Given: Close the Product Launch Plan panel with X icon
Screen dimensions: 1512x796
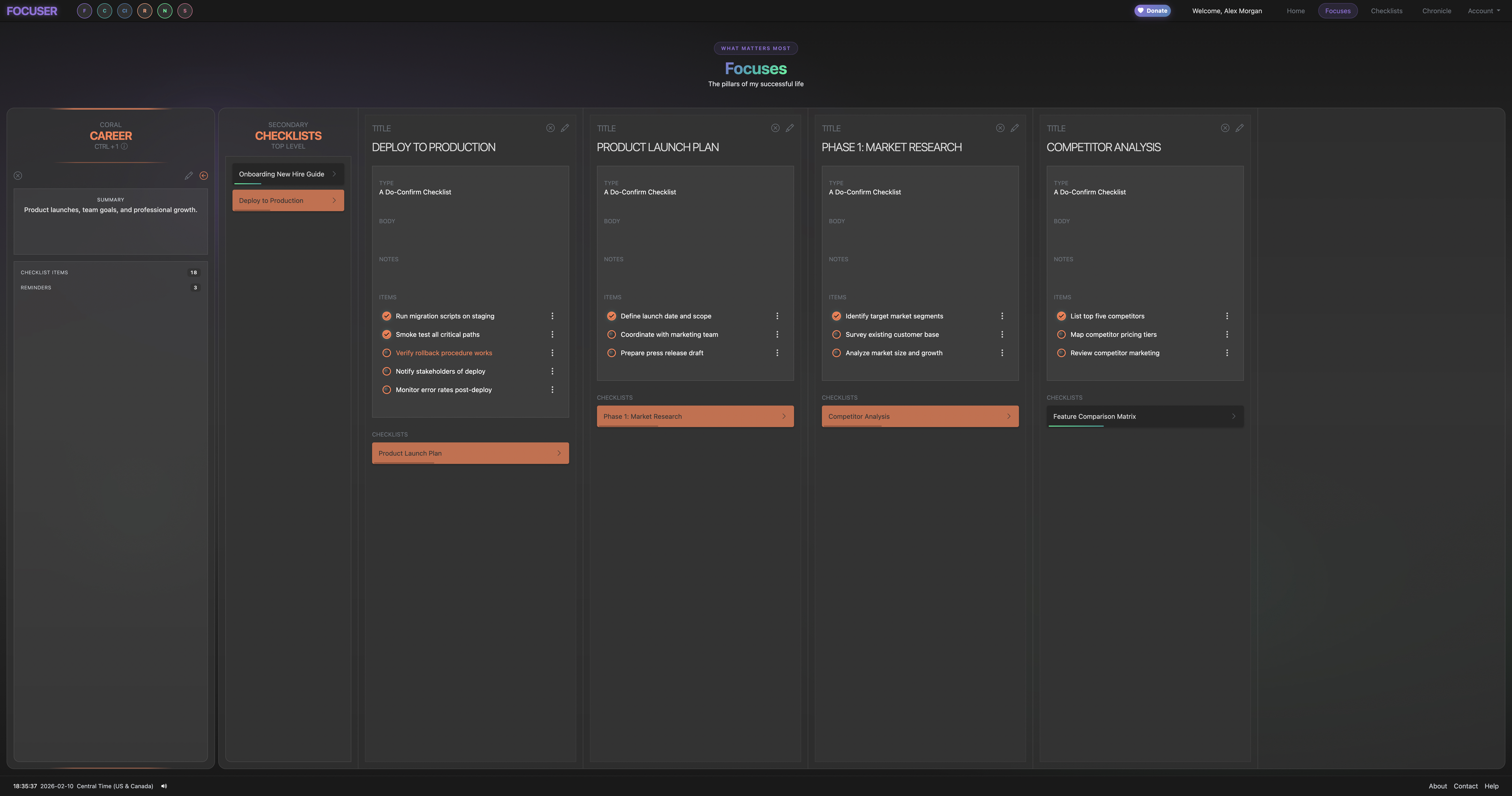Looking at the screenshot, I should tap(775, 128).
